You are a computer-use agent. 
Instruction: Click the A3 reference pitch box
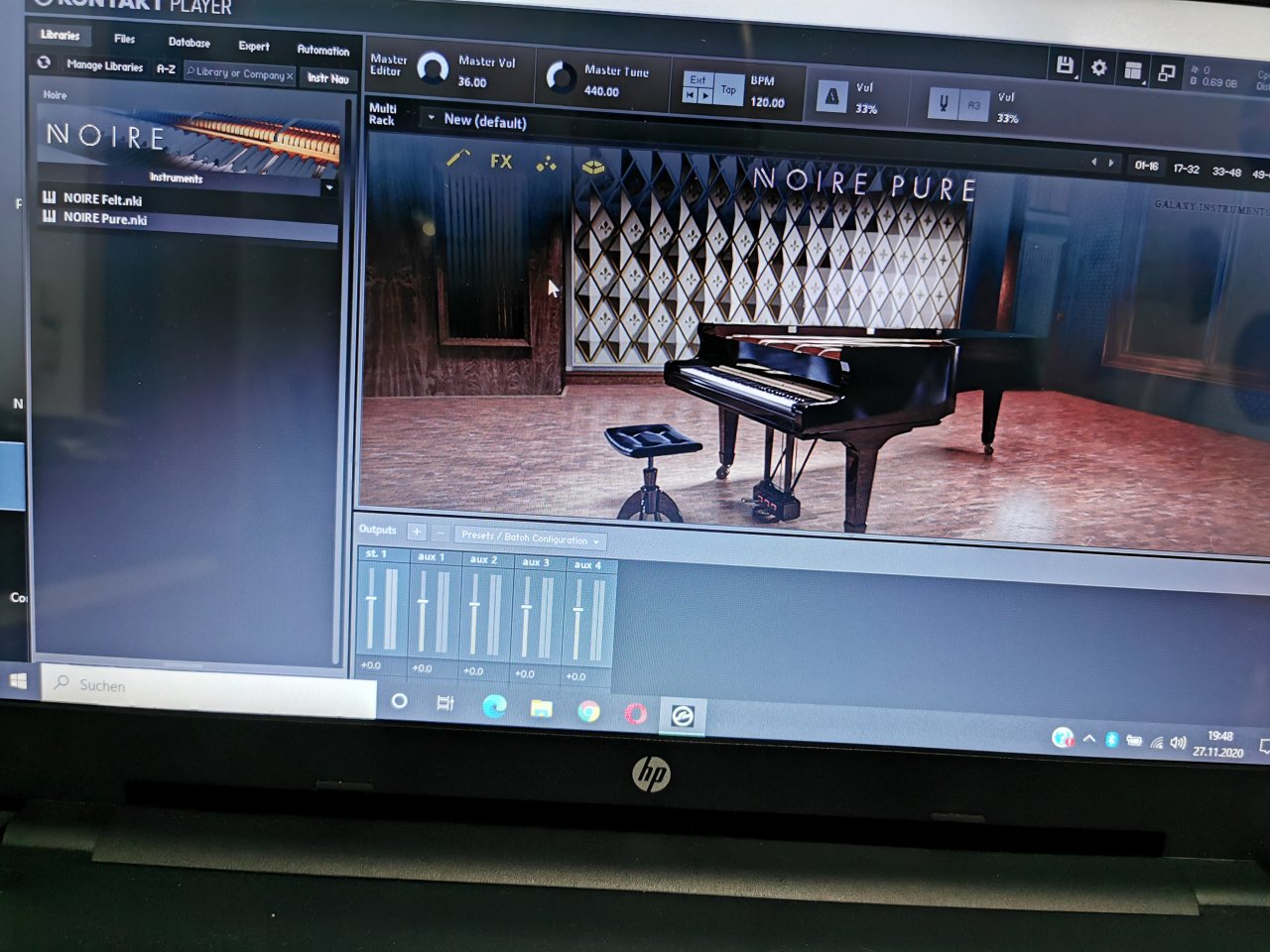click(x=973, y=105)
